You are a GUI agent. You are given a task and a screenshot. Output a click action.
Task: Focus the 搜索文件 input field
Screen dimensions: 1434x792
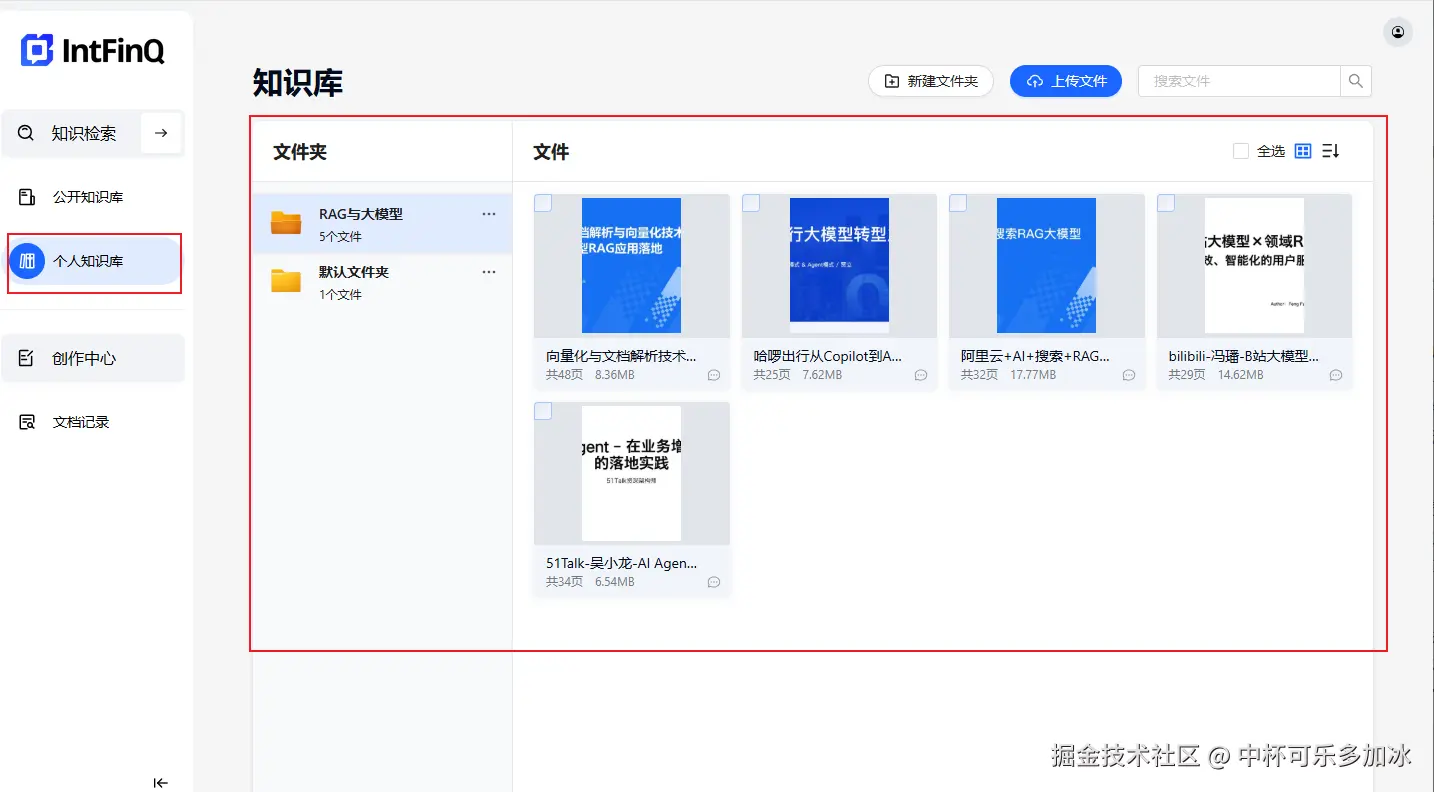(x=1239, y=81)
